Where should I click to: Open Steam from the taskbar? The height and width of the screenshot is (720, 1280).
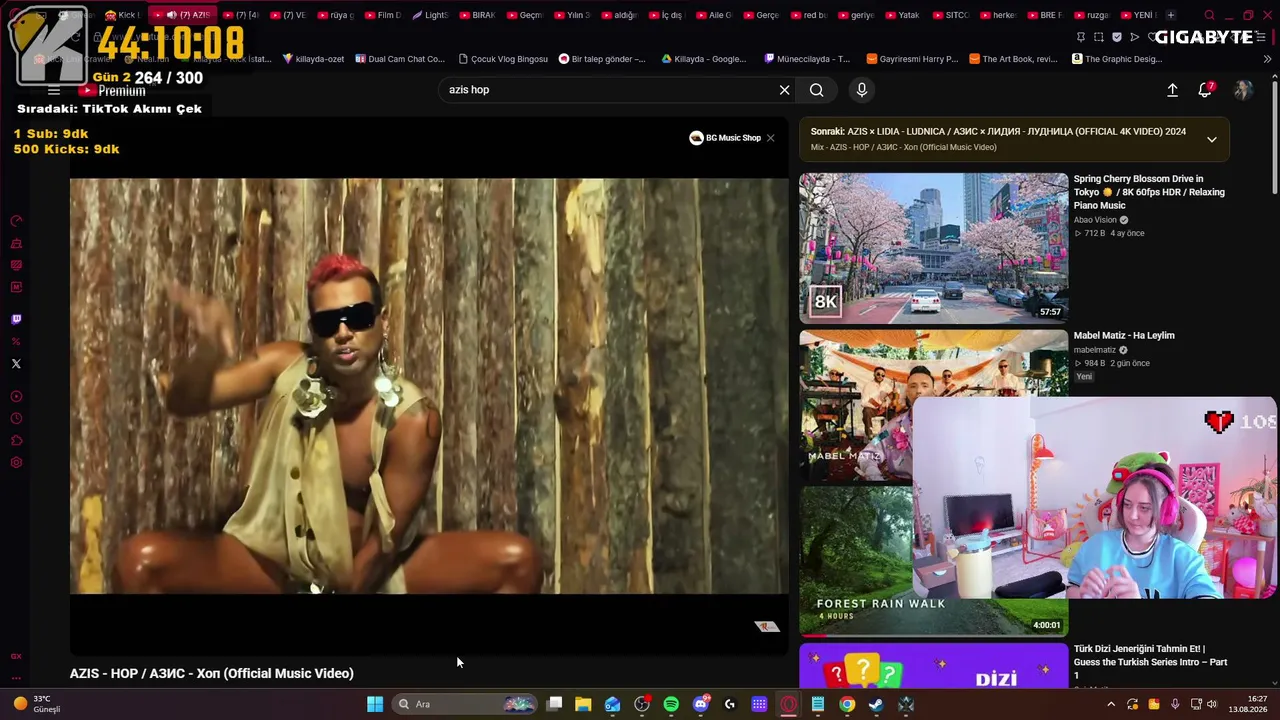877,705
